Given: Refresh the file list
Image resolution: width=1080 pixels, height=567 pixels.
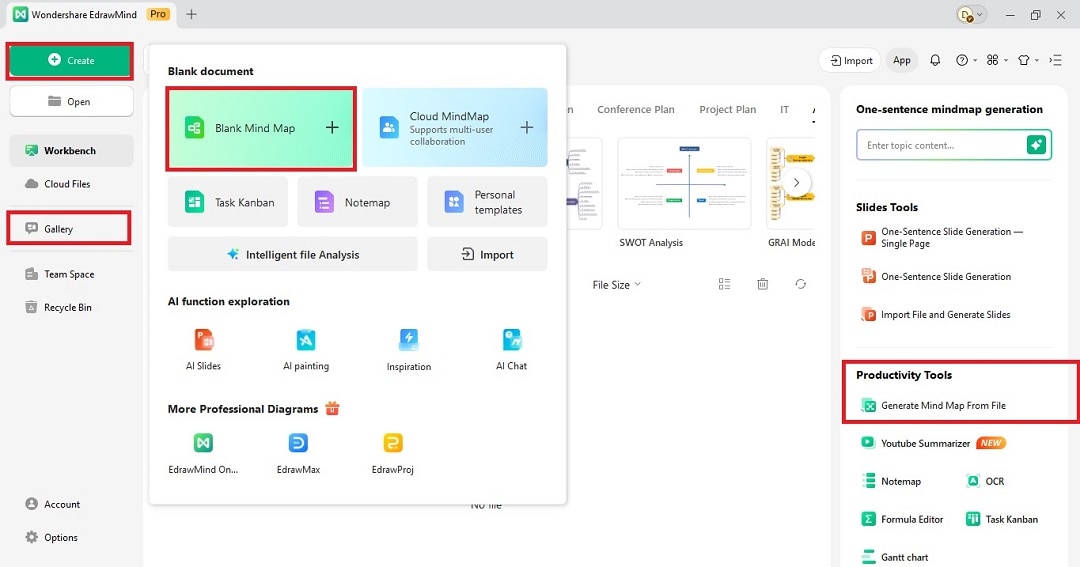Looking at the screenshot, I should pyautogui.click(x=800, y=284).
